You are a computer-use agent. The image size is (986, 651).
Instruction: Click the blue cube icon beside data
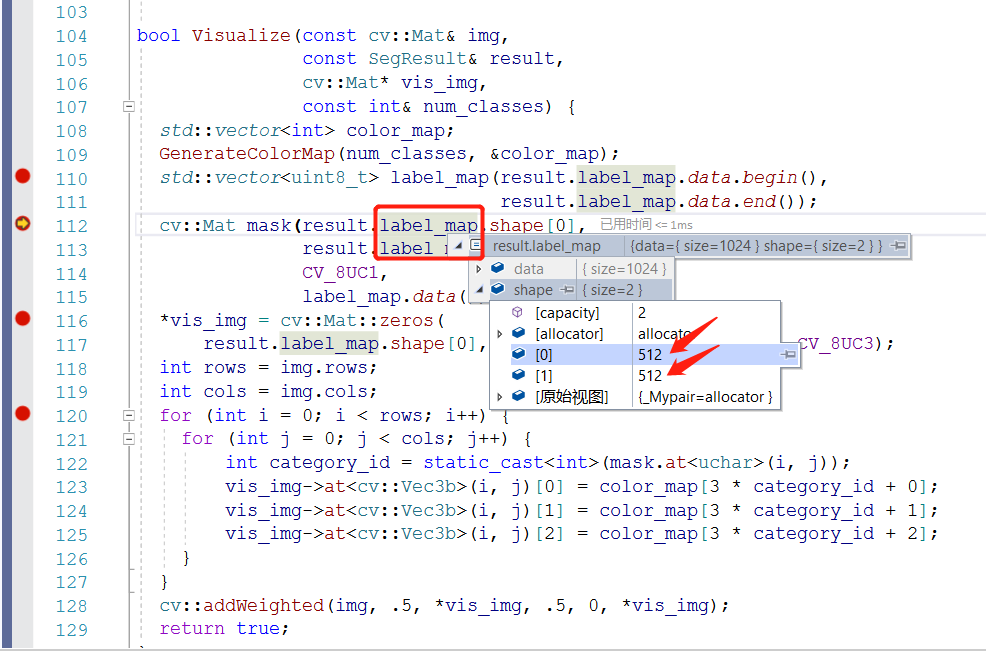497,268
